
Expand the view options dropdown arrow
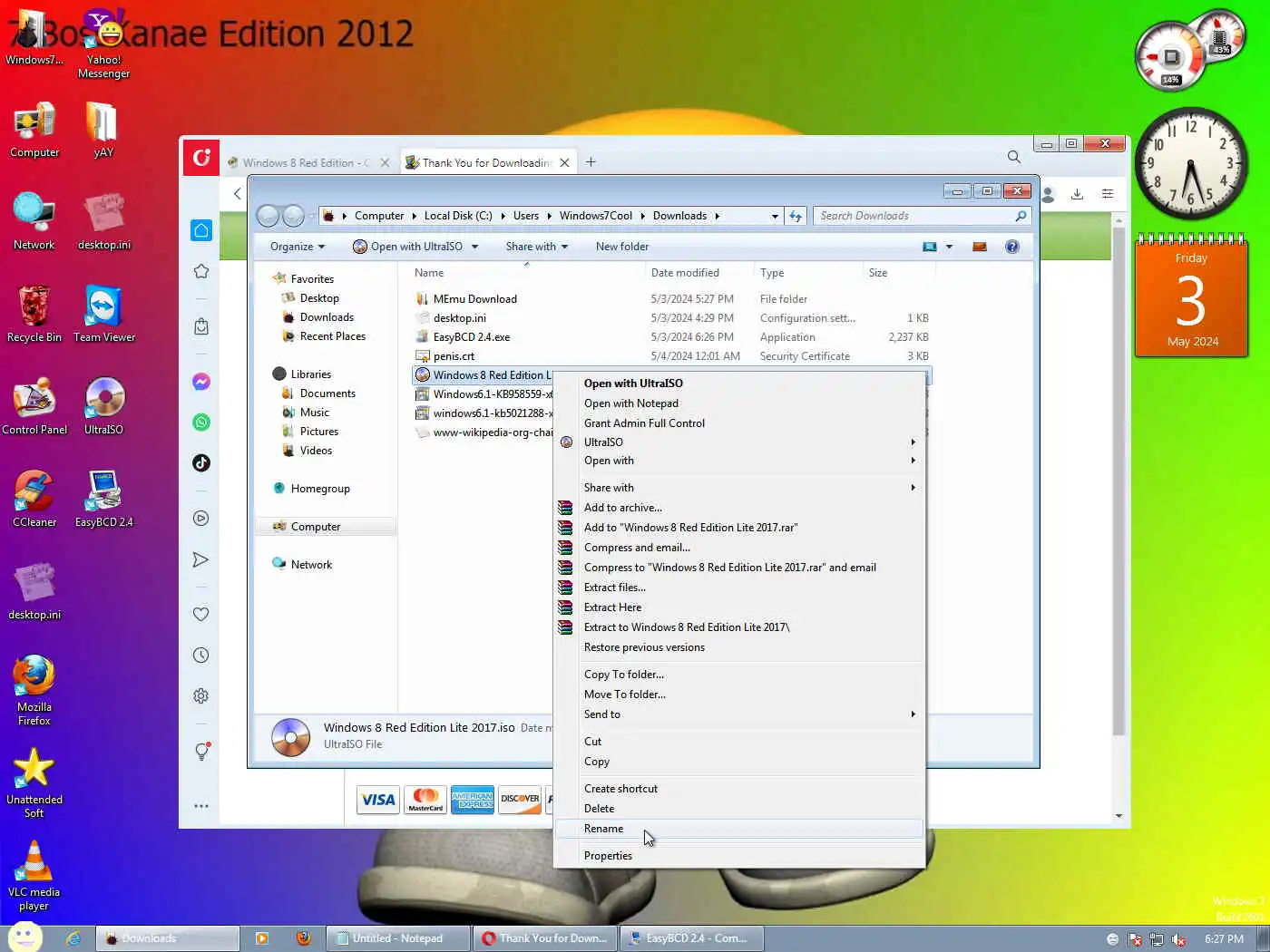pyautogui.click(x=949, y=247)
